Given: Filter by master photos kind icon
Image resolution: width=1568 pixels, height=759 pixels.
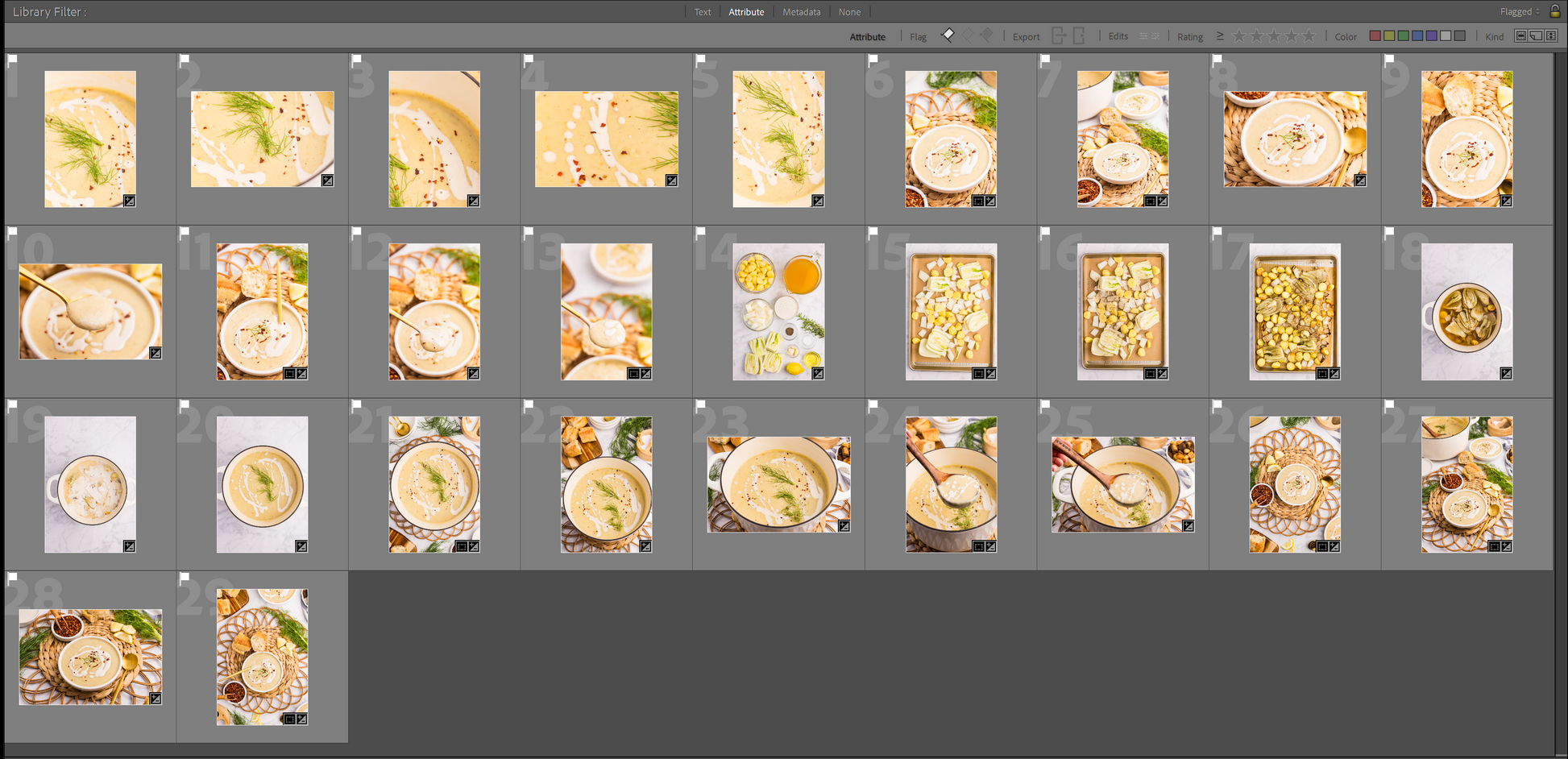Looking at the screenshot, I should (x=1520, y=36).
